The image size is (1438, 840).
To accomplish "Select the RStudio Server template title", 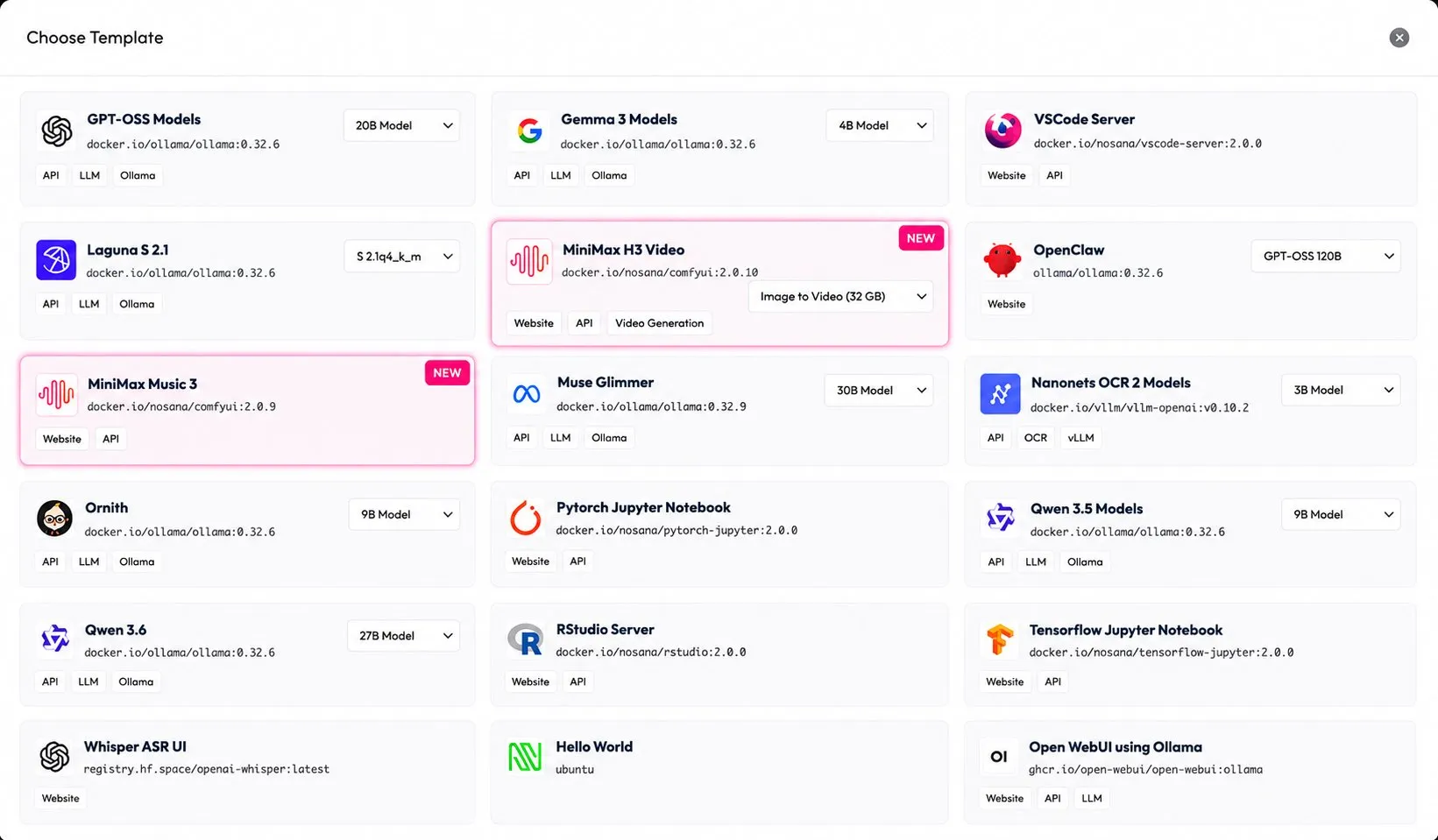I will 606,629.
